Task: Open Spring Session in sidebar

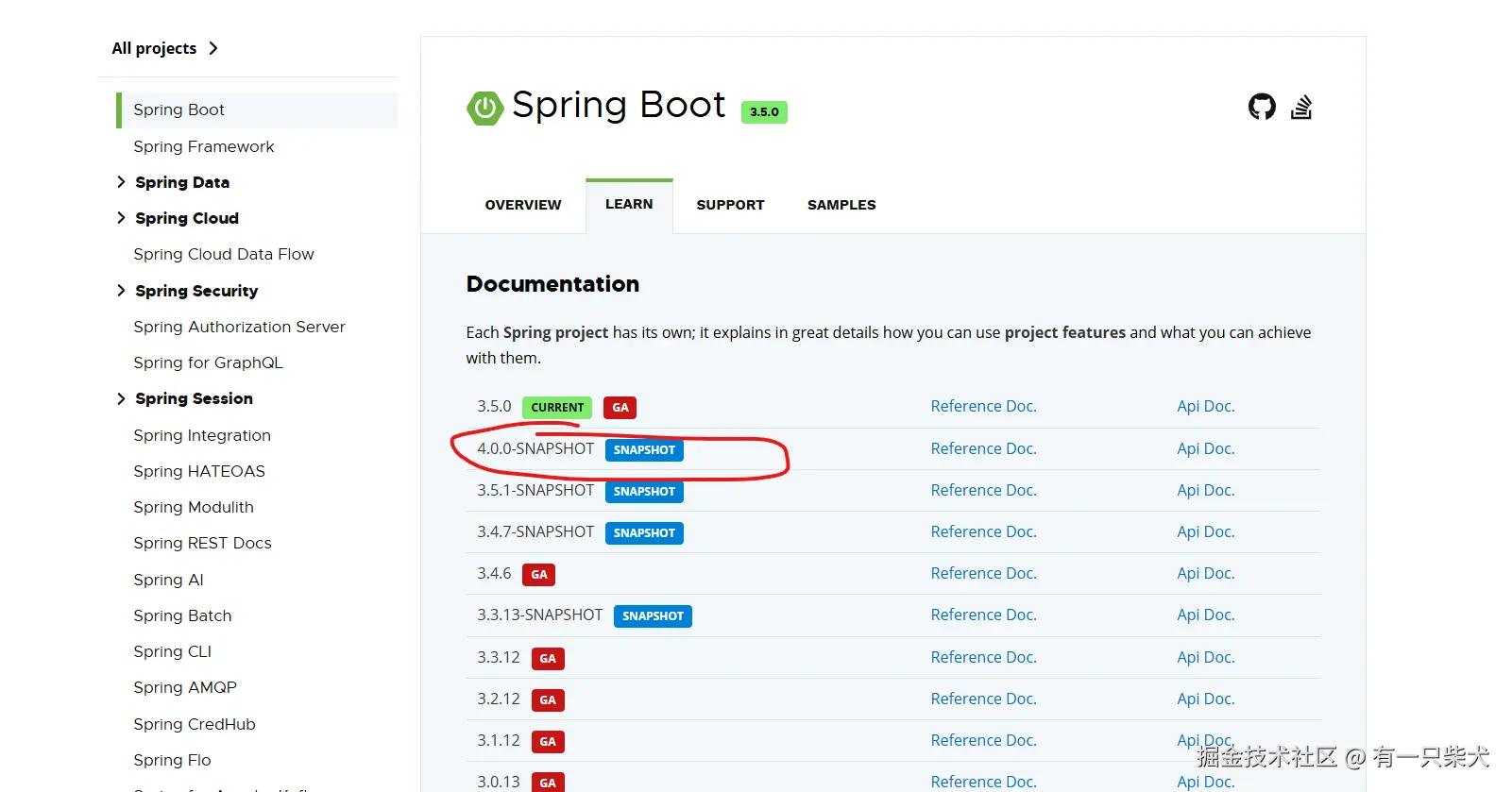Action: pyautogui.click(x=194, y=398)
